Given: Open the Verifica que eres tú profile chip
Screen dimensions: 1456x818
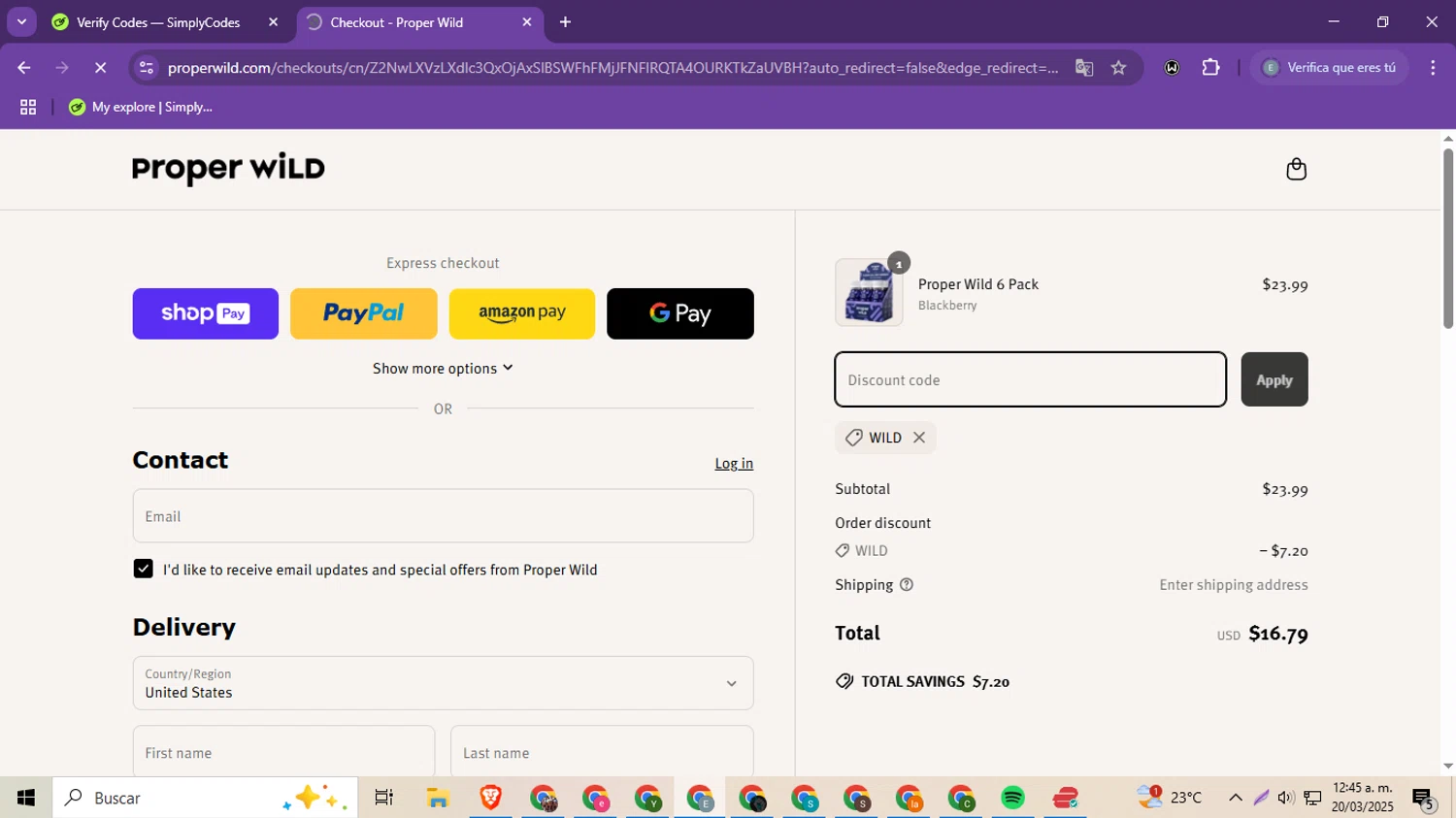Looking at the screenshot, I should pyautogui.click(x=1329, y=67).
